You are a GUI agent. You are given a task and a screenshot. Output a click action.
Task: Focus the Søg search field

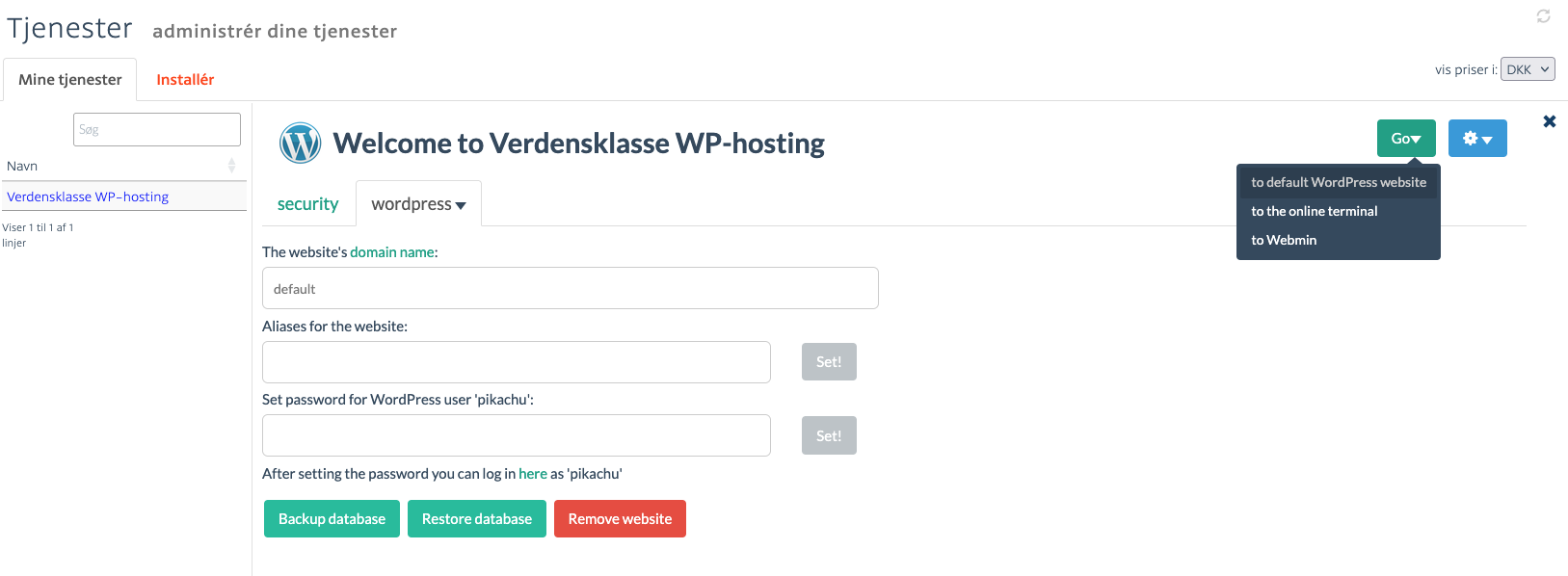tap(157, 129)
